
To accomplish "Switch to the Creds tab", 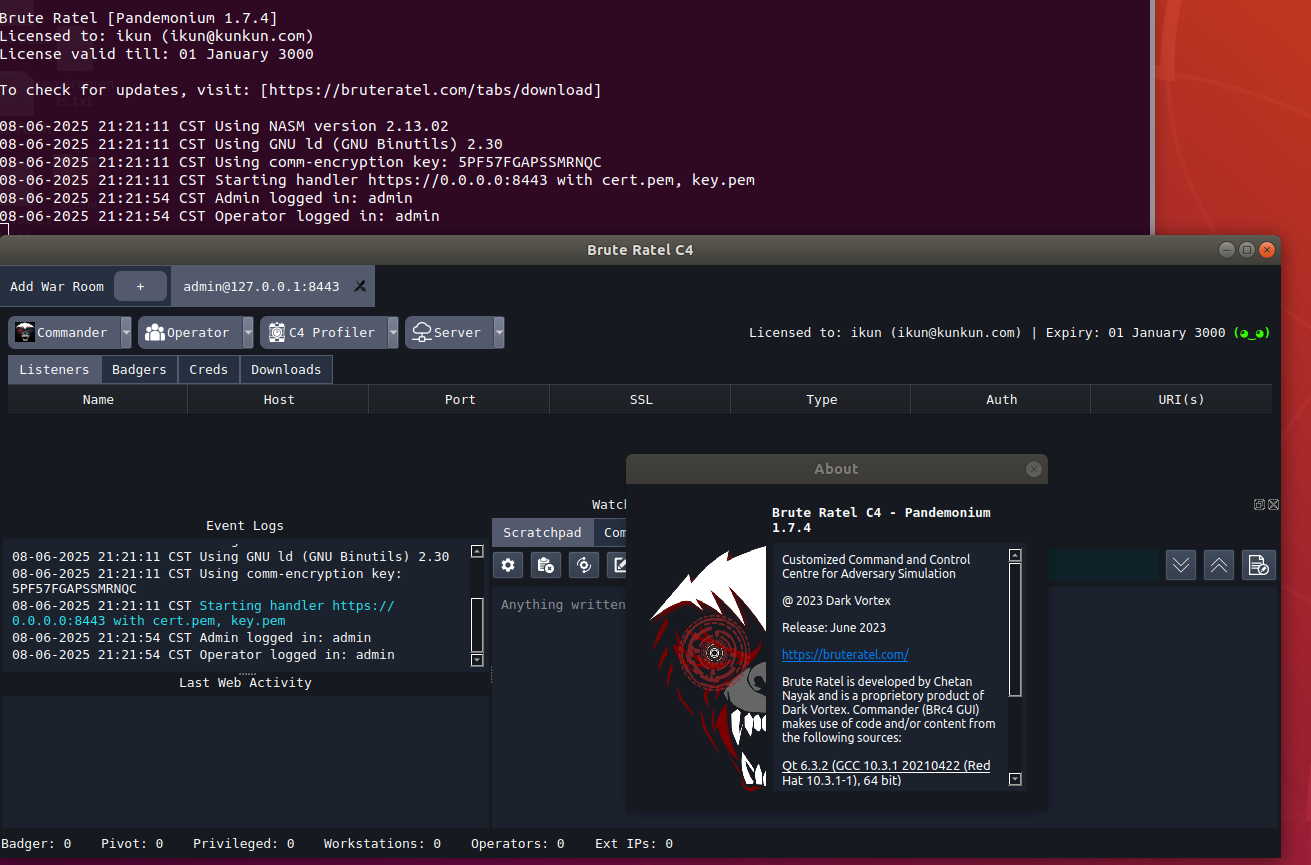I will [209, 369].
